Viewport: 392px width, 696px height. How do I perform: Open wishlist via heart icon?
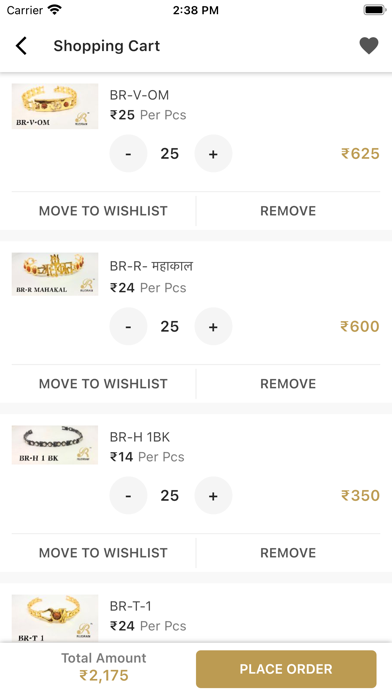coord(368,46)
